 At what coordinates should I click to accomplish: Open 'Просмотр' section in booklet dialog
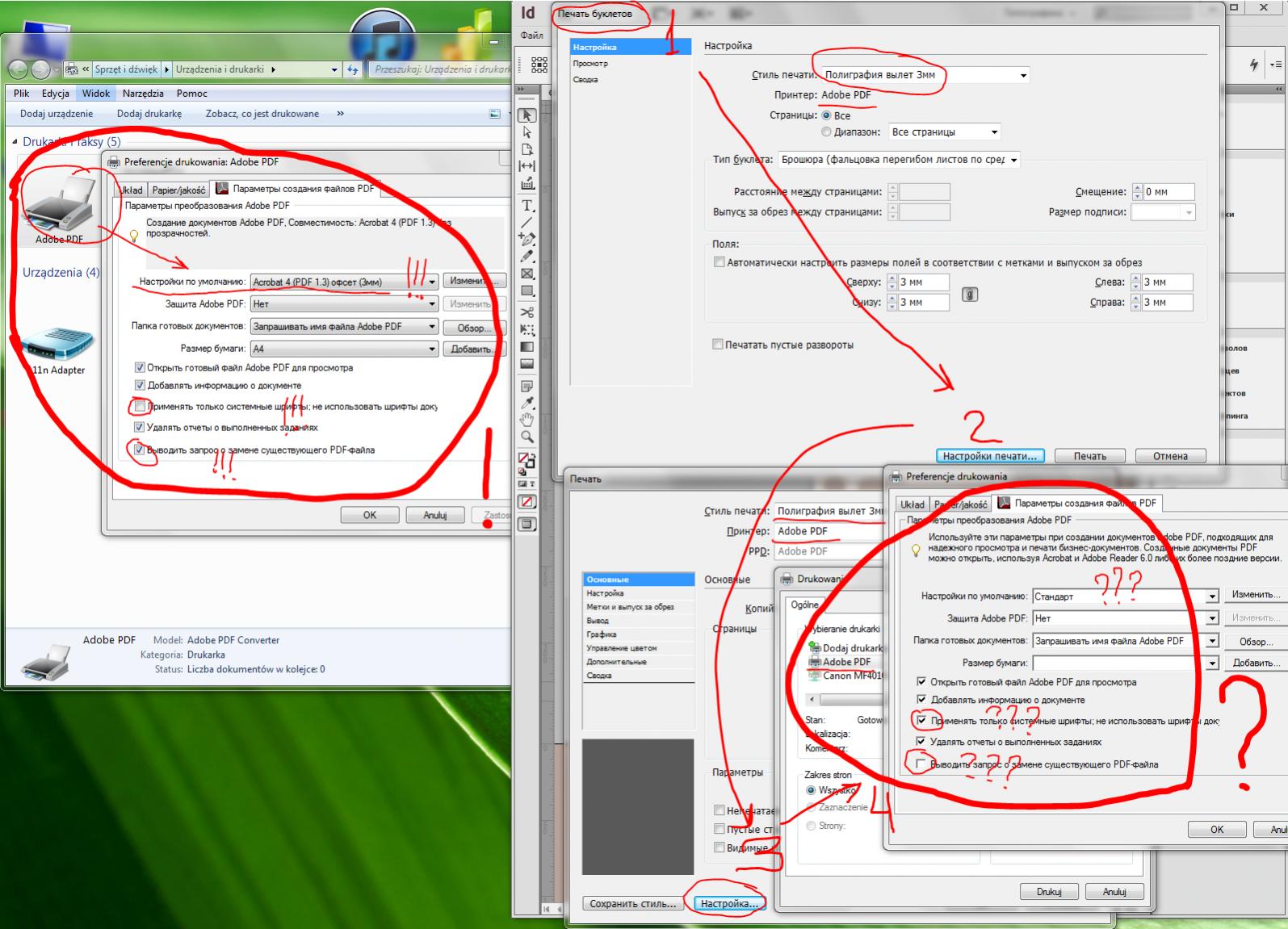coord(590,64)
